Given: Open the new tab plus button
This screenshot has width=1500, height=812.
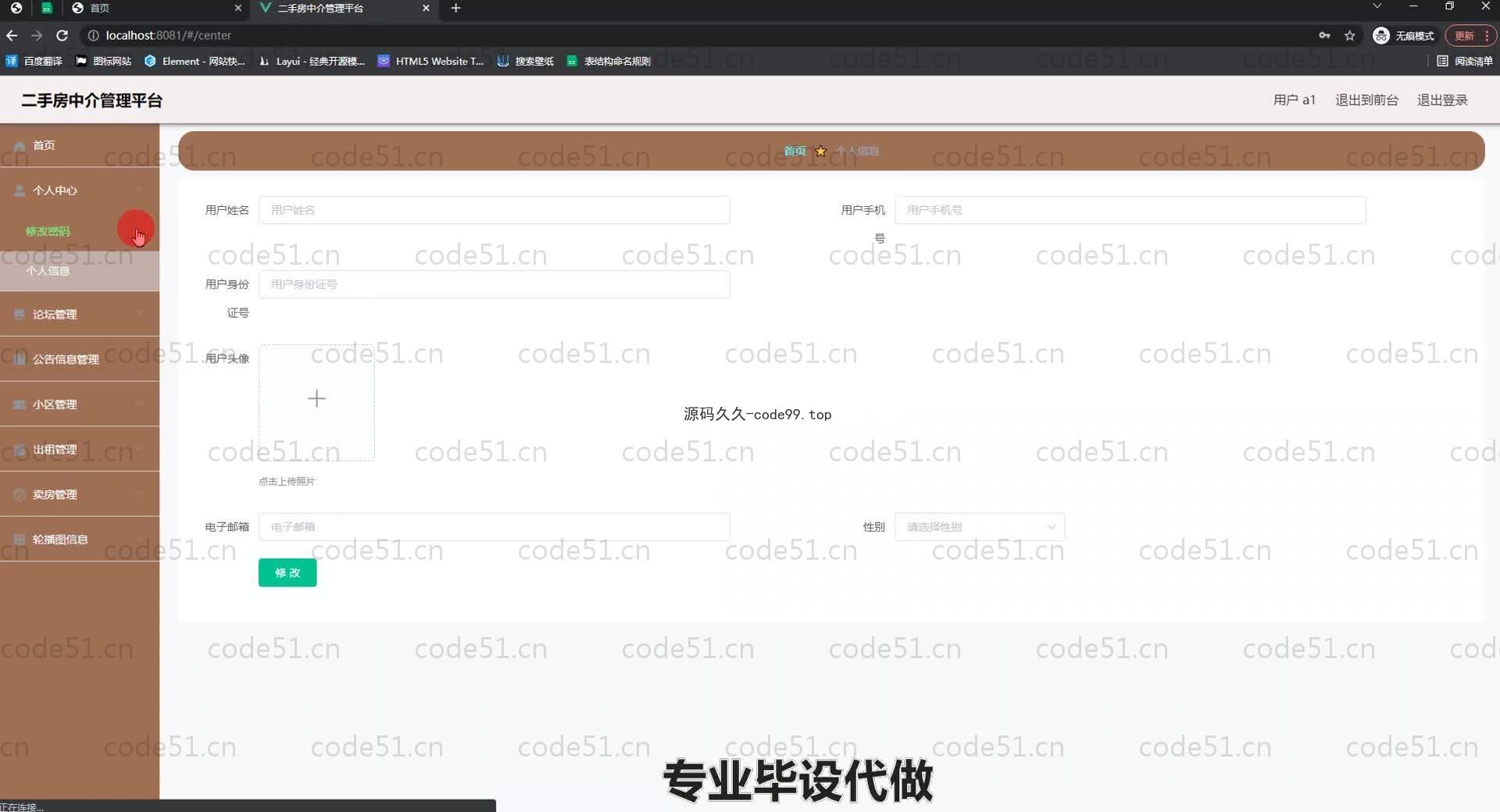Looking at the screenshot, I should pyautogui.click(x=455, y=8).
